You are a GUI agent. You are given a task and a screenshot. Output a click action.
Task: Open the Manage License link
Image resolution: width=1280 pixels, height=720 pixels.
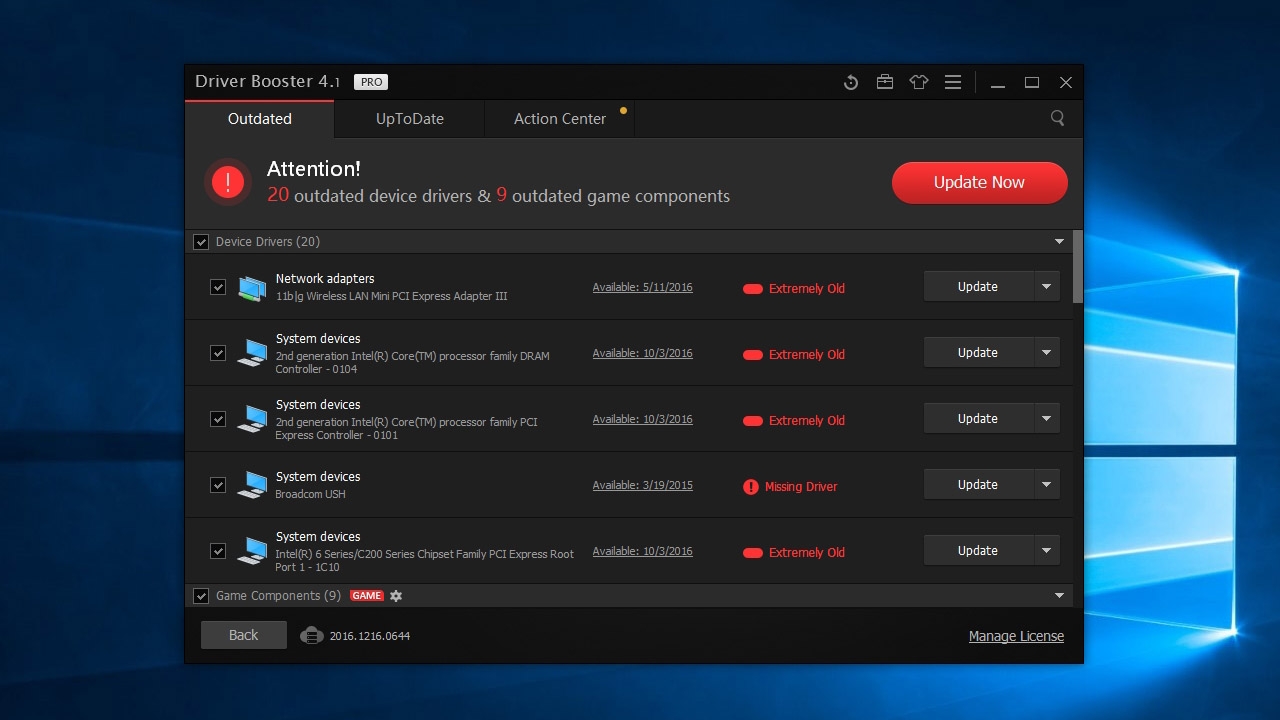tap(1016, 636)
